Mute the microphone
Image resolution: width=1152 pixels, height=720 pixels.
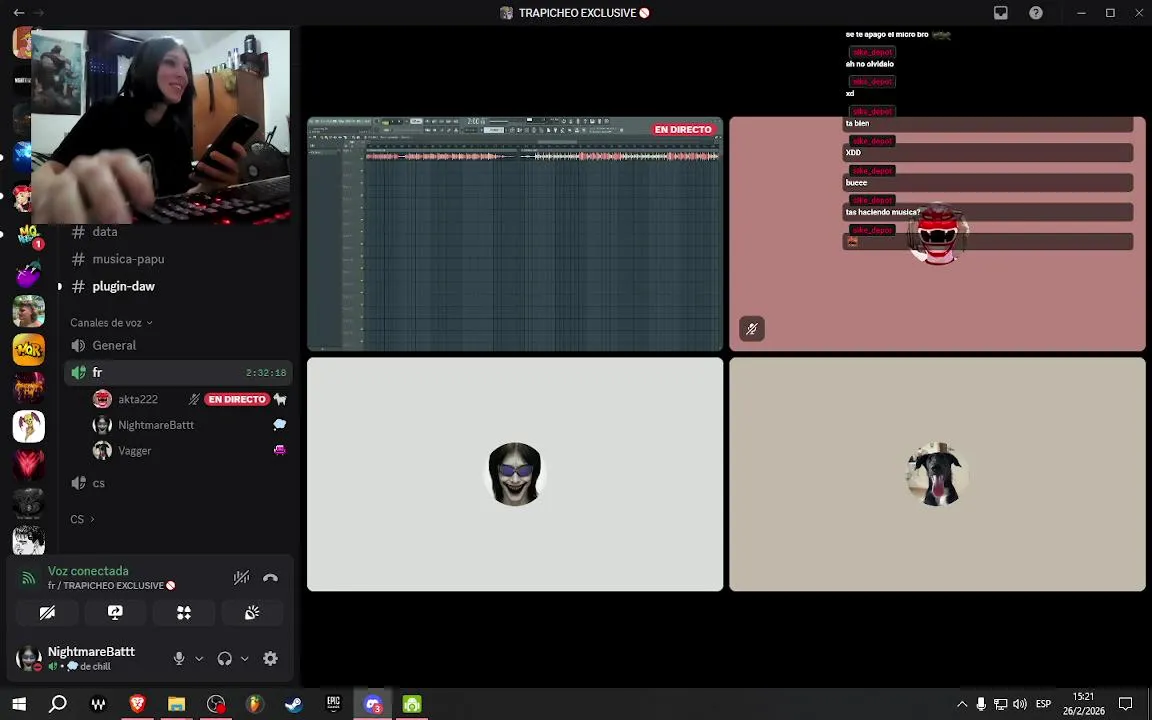[179, 658]
